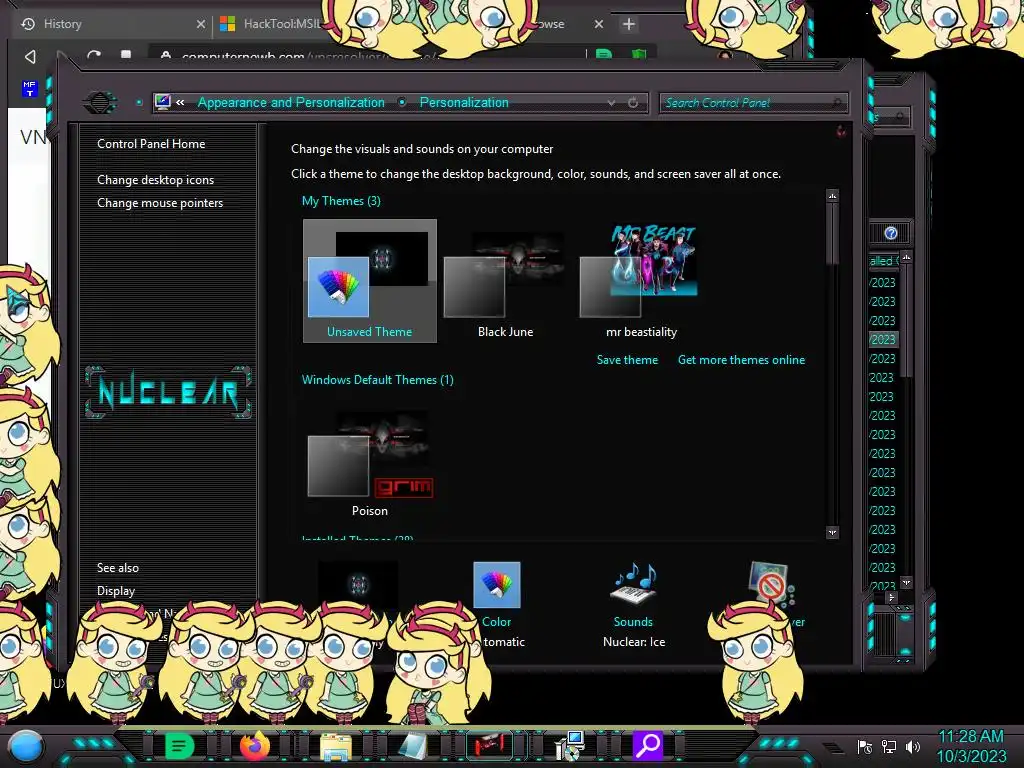Click the network tray icon
Screen dimensions: 1024x768
point(888,746)
